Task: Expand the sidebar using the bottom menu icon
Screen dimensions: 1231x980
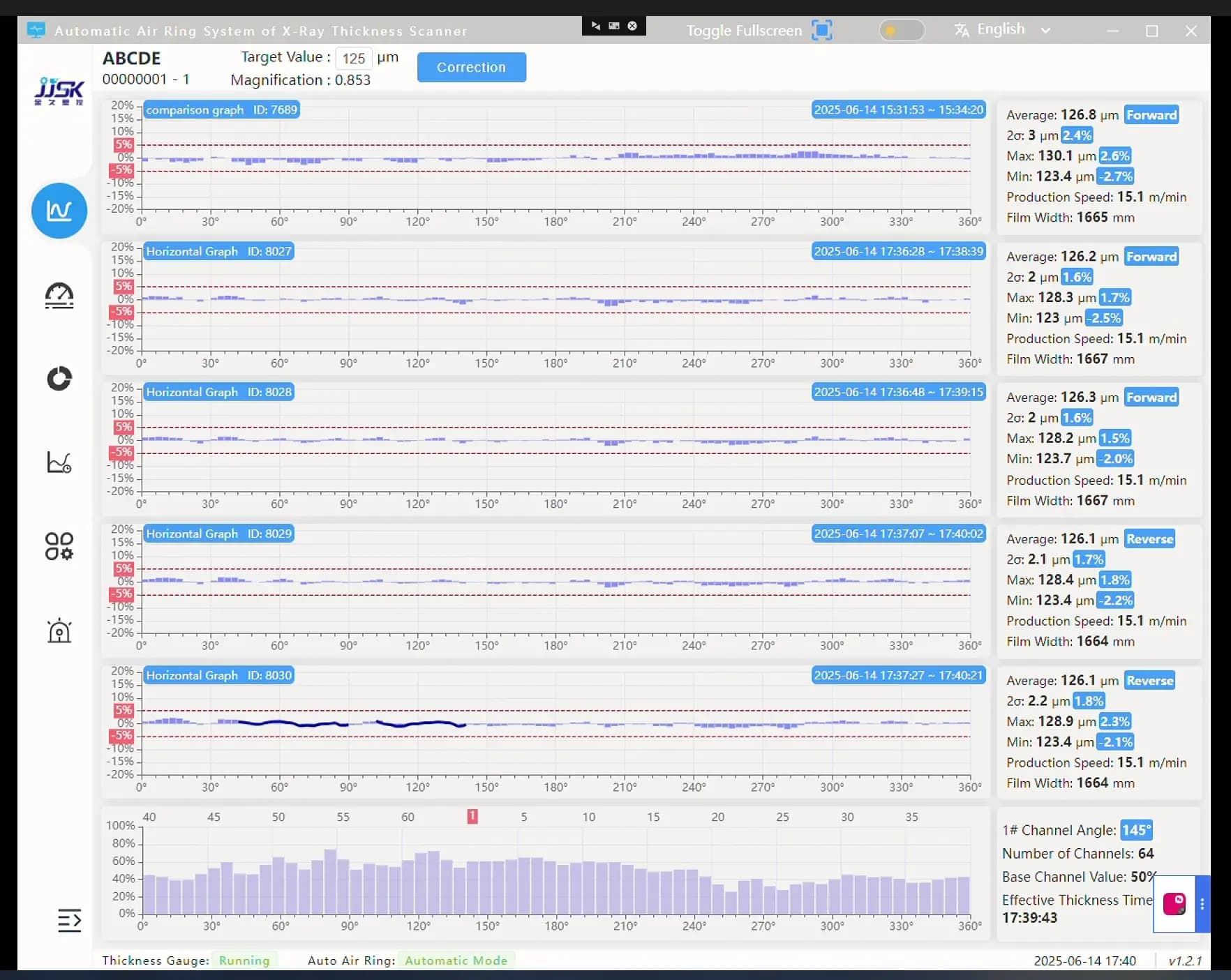Action: (x=69, y=920)
